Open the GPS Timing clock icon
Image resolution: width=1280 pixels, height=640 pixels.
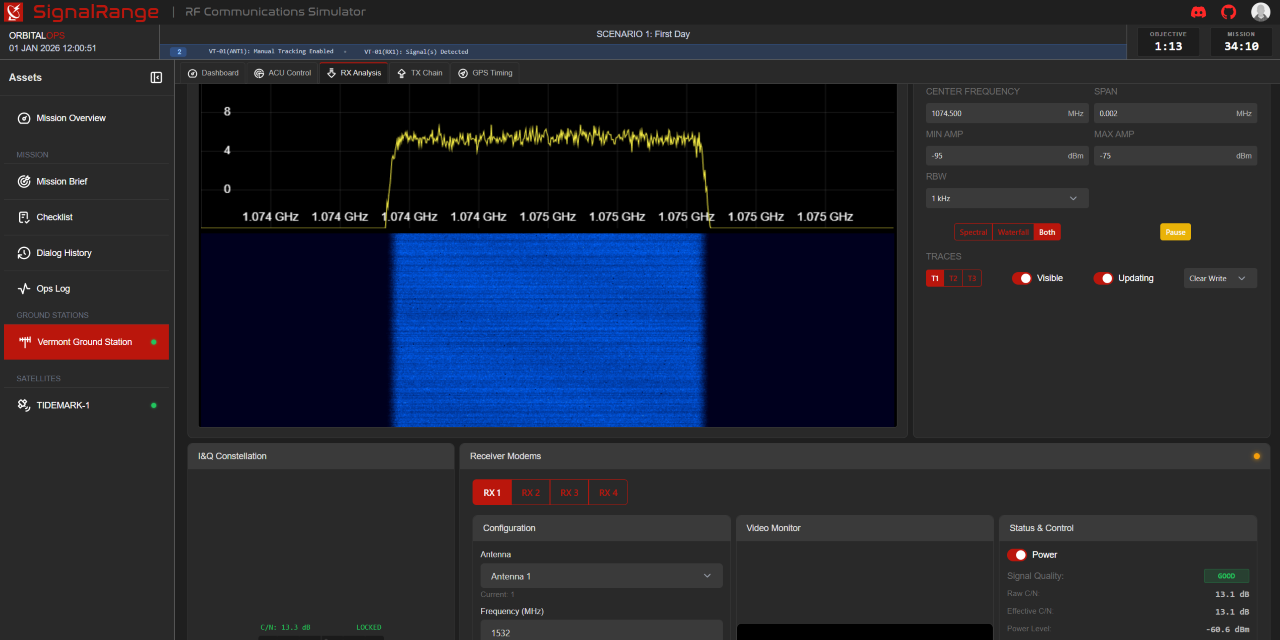tap(461, 72)
